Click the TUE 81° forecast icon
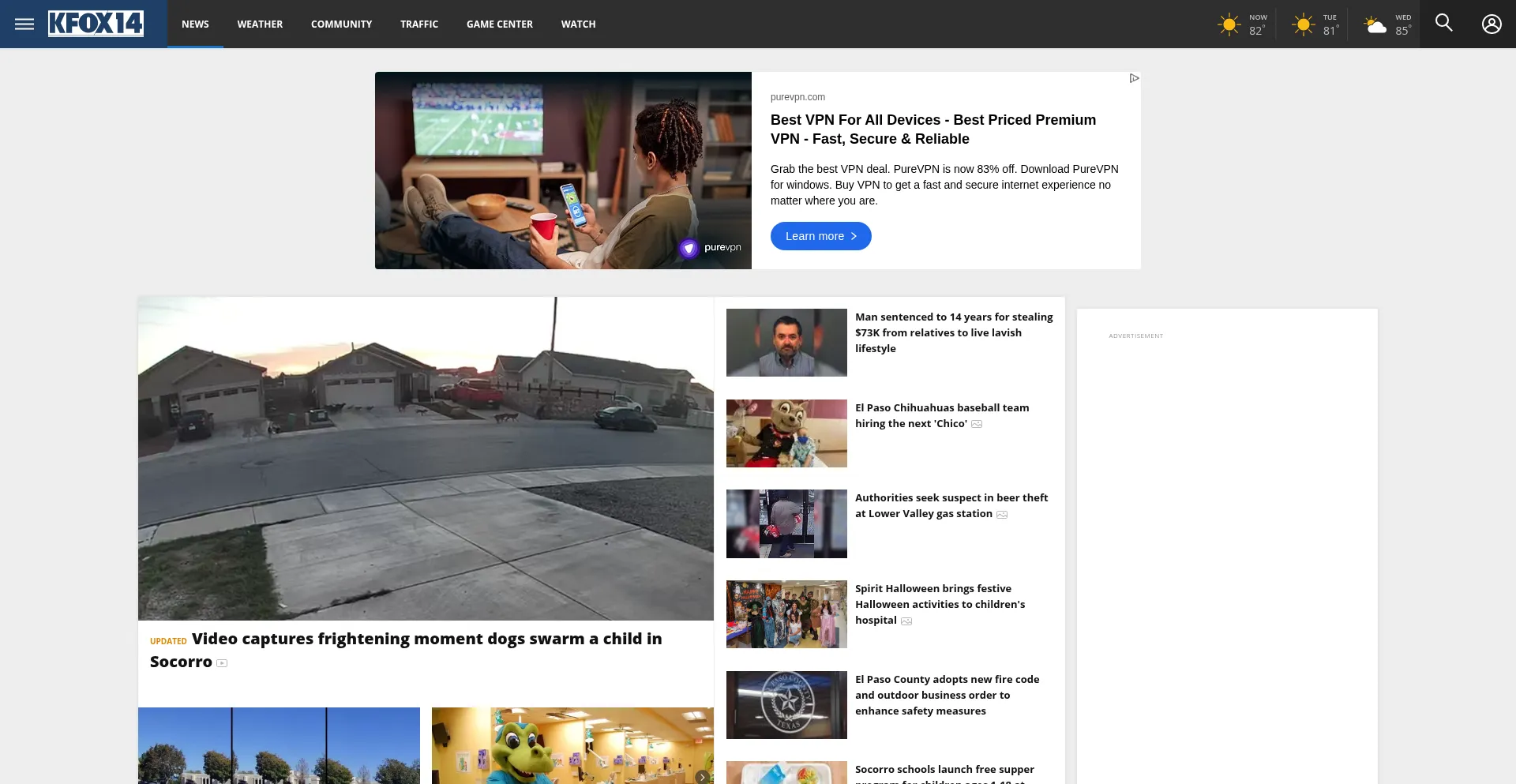Viewport: 1516px width, 784px height. coord(1303,24)
